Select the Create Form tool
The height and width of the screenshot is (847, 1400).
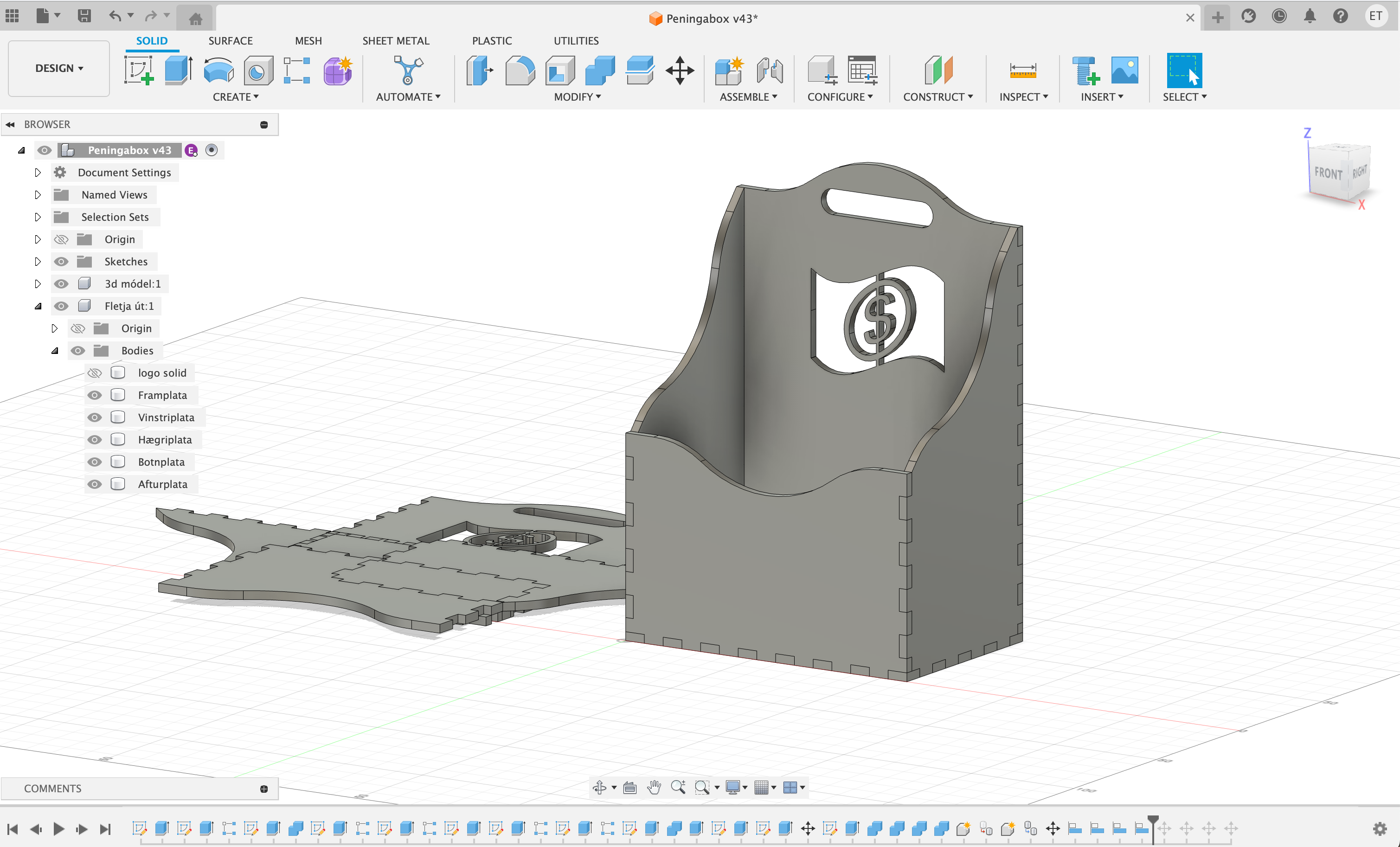338,71
